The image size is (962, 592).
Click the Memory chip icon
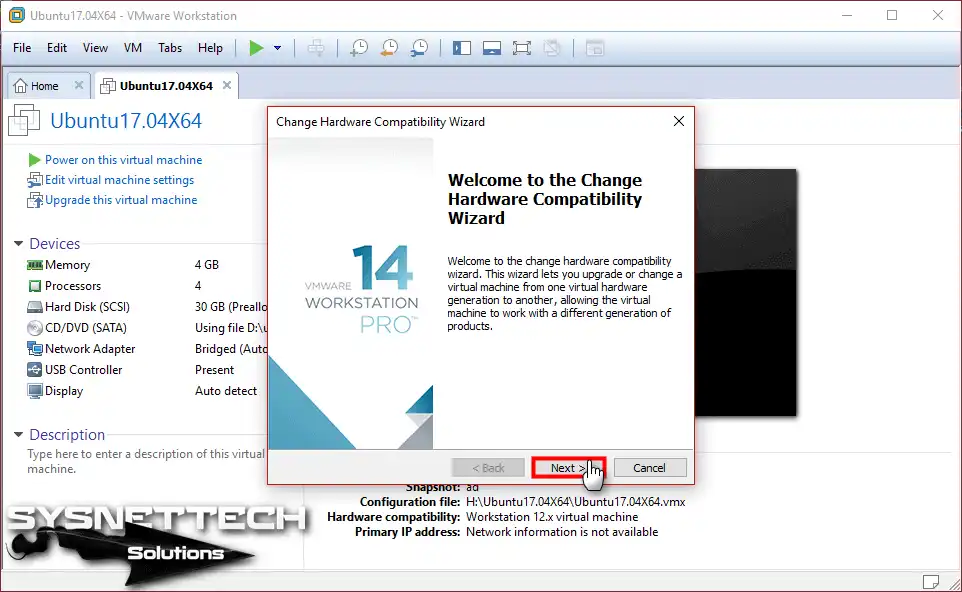tap(35, 265)
